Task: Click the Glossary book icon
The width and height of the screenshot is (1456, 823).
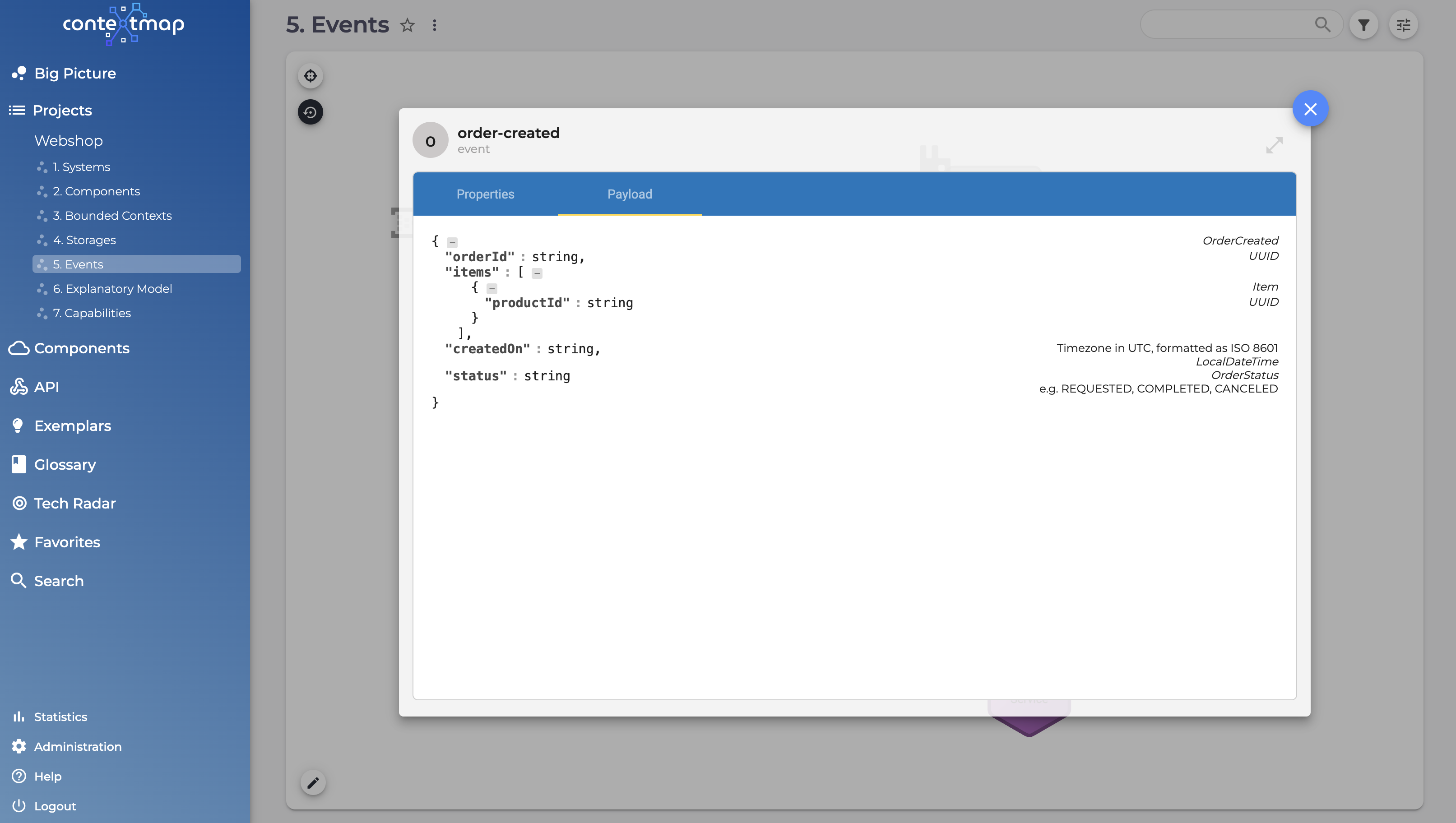Action: (x=19, y=464)
